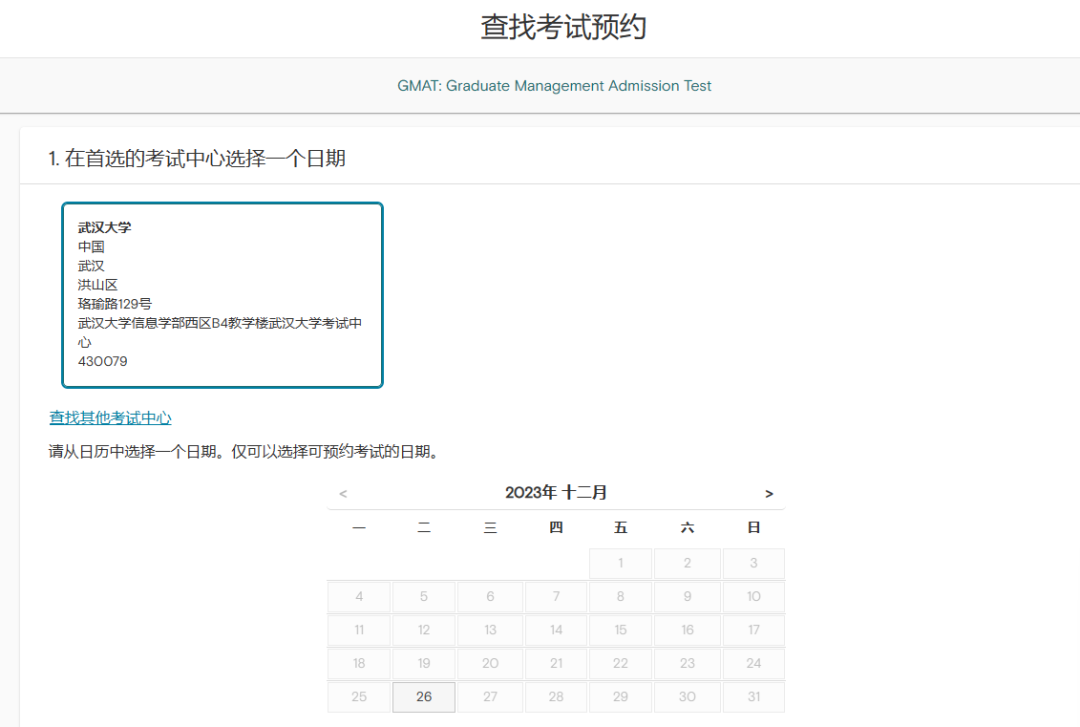Click date 2 in the calendar
This screenshot has height=727, width=1080.
pos(687,563)
